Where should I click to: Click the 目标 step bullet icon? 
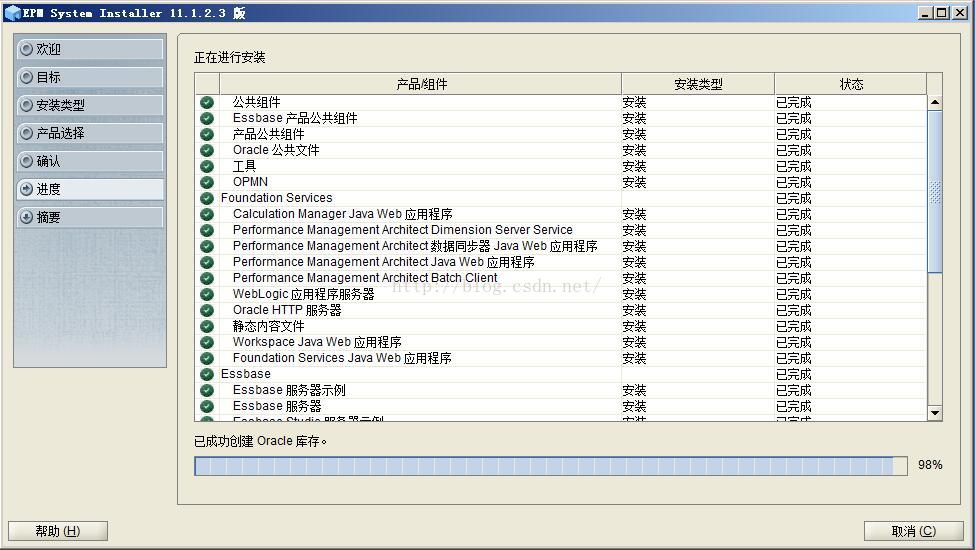(26, 77)
